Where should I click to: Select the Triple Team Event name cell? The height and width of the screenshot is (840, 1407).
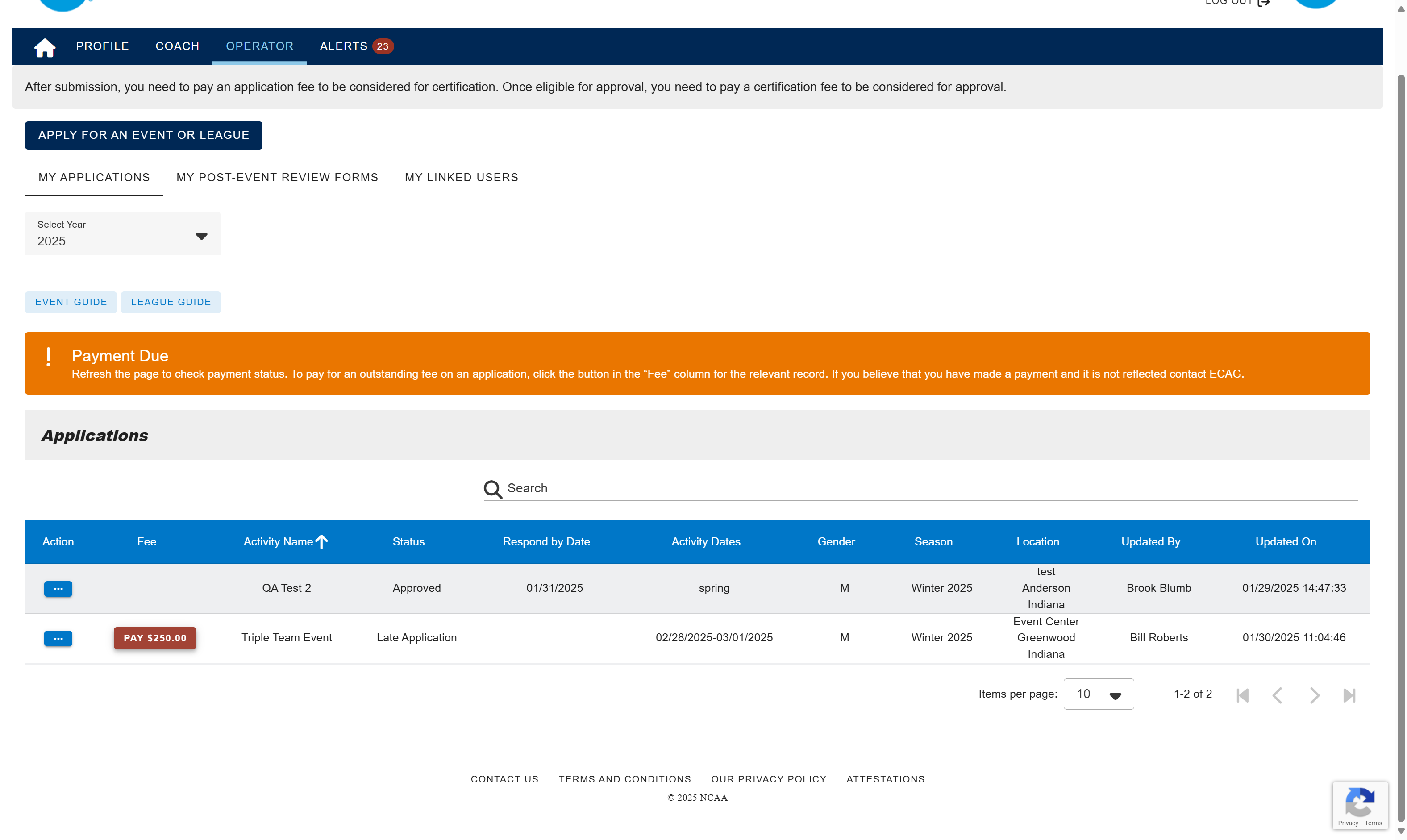(x=287, y=638)
